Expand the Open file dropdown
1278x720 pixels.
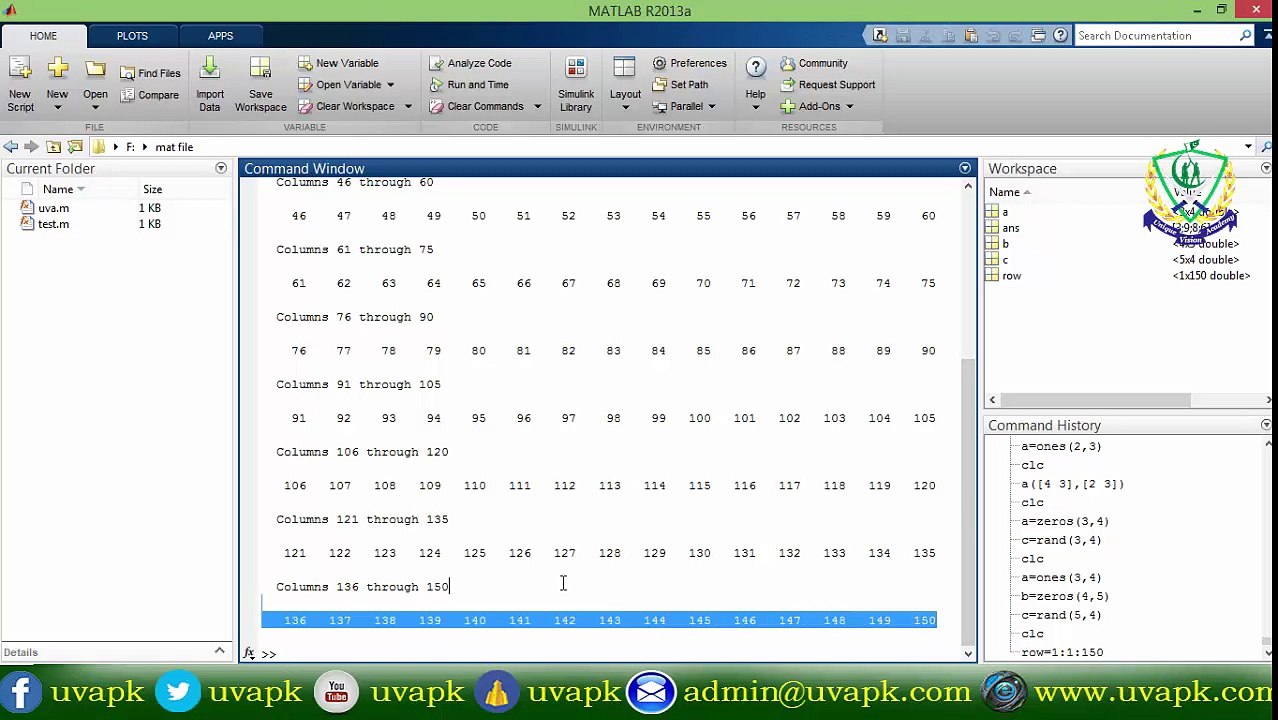coord(95,107)
